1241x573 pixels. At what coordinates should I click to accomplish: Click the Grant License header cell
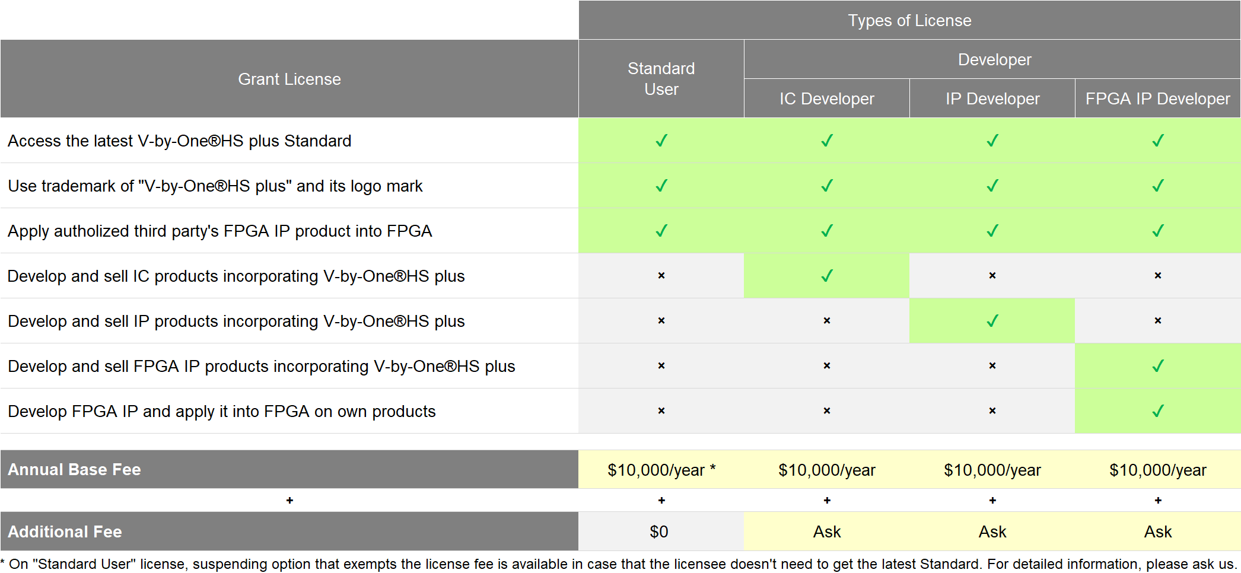coord(289,79)
